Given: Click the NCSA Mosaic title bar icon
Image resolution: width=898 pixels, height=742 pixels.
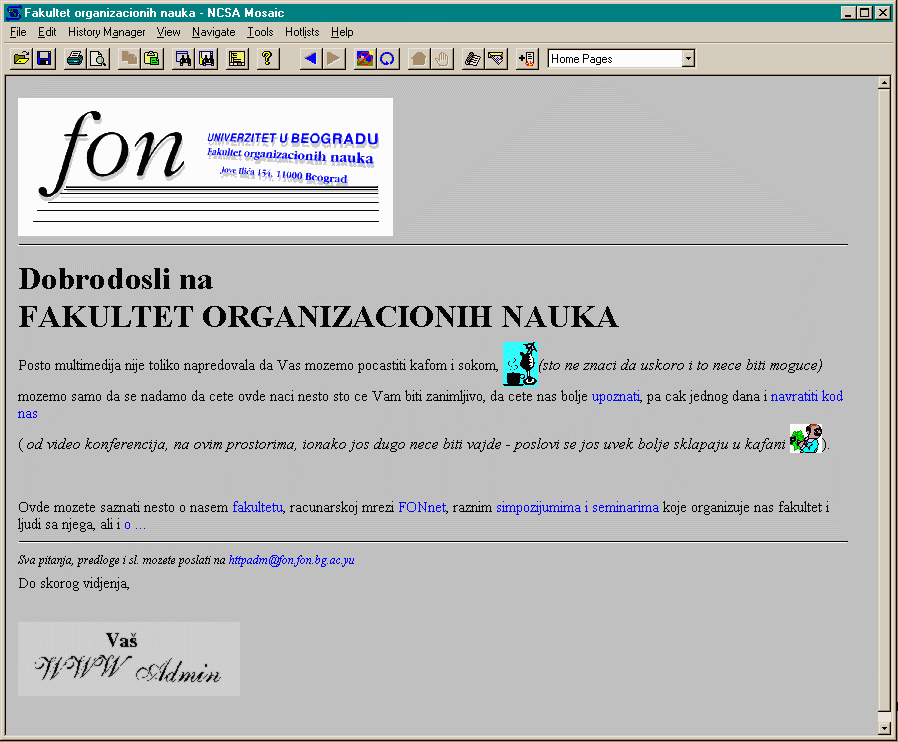Looking at the screenshot, I should [x=13, y=13].
